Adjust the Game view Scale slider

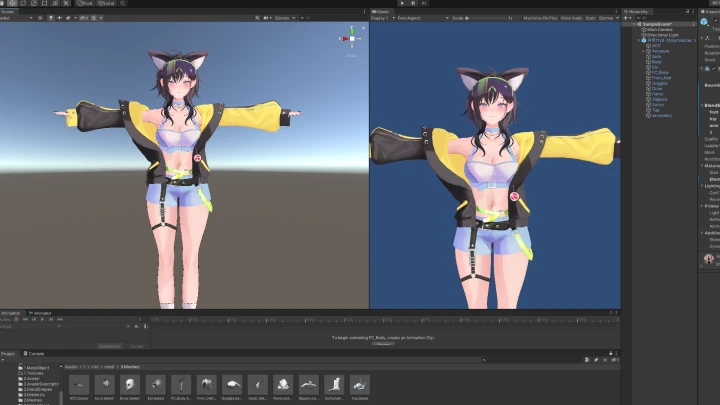point(486,18)
